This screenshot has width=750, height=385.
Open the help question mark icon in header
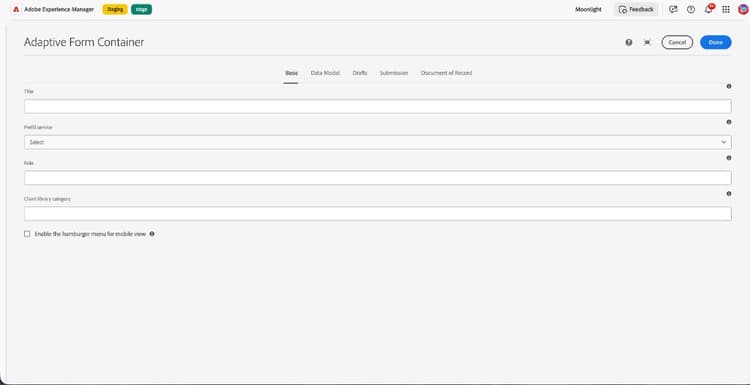691,10
